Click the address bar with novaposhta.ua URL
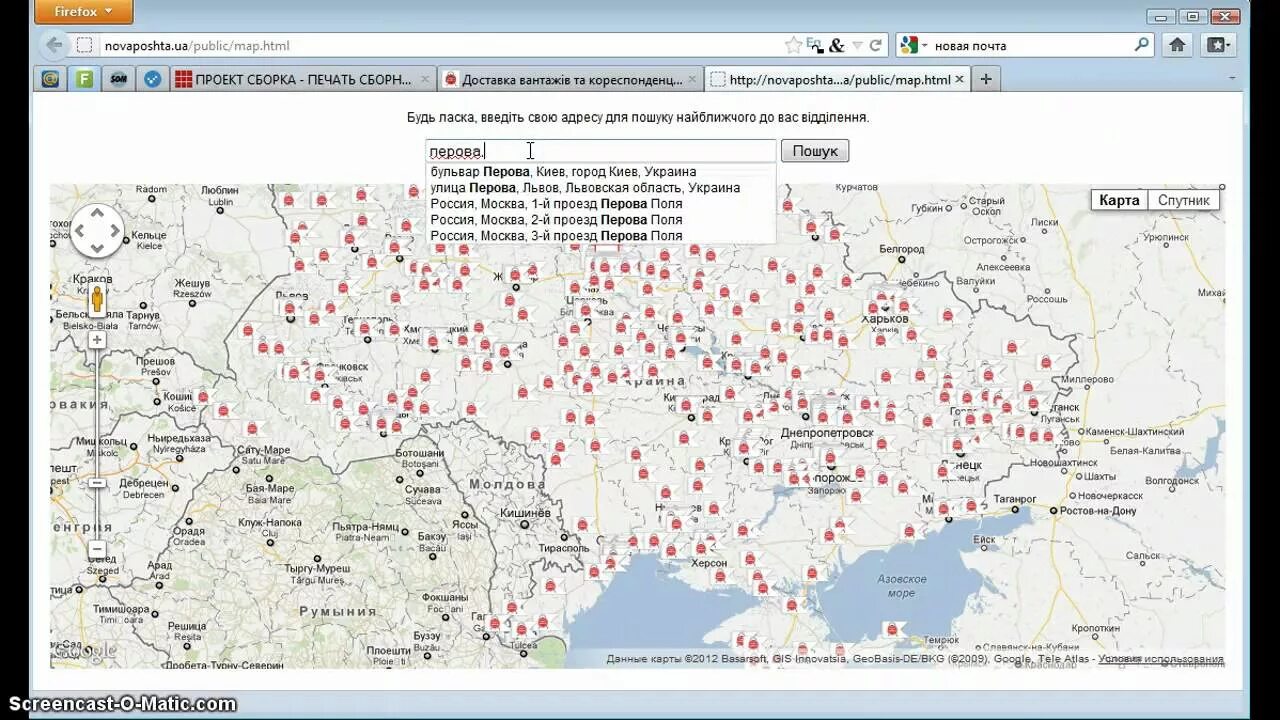The width and height of the screenshot is (1280, 720). tap(430, 45)
